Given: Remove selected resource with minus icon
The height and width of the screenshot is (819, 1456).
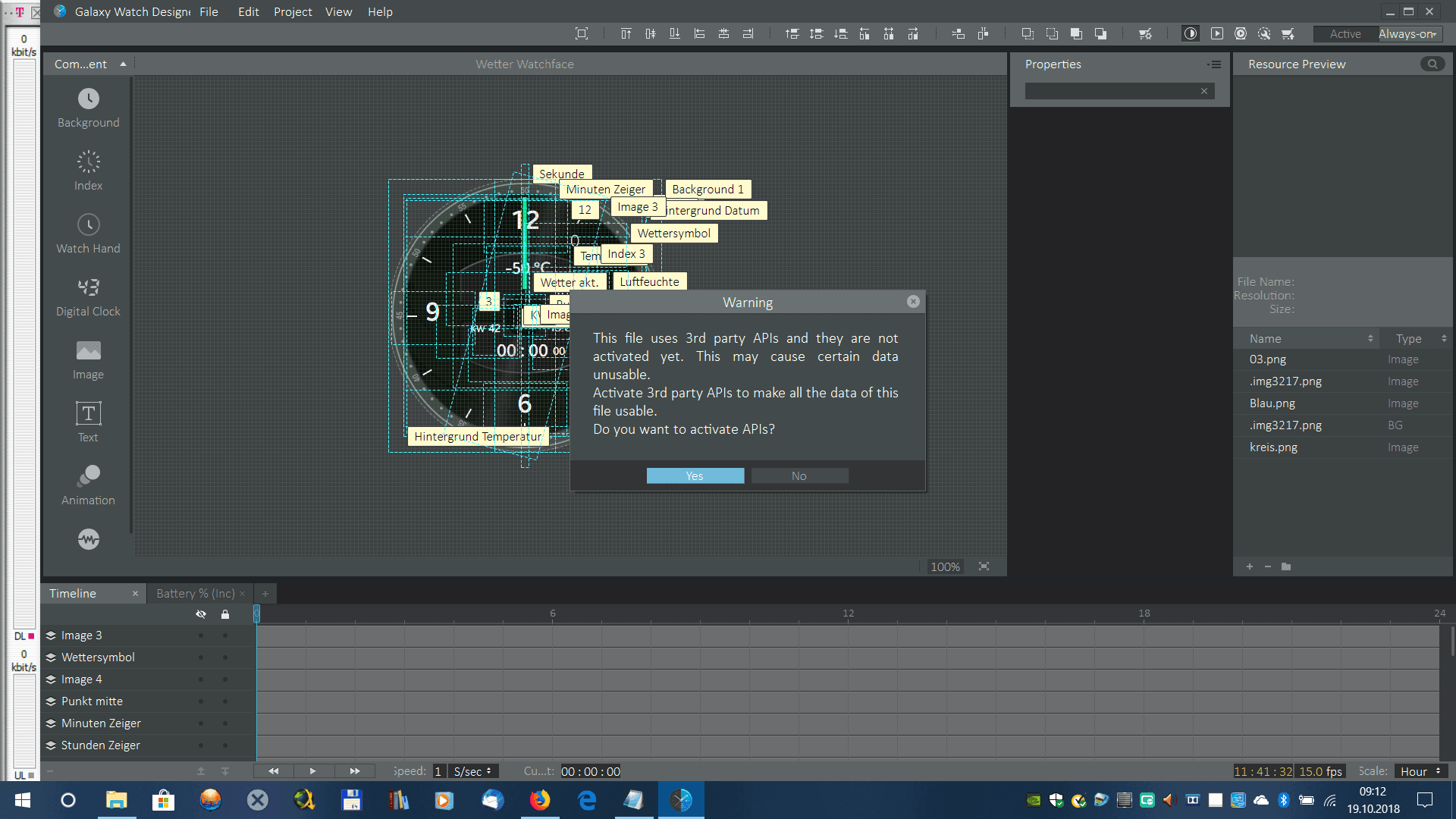Looking at the screenshot, I should pos(1268,566).
